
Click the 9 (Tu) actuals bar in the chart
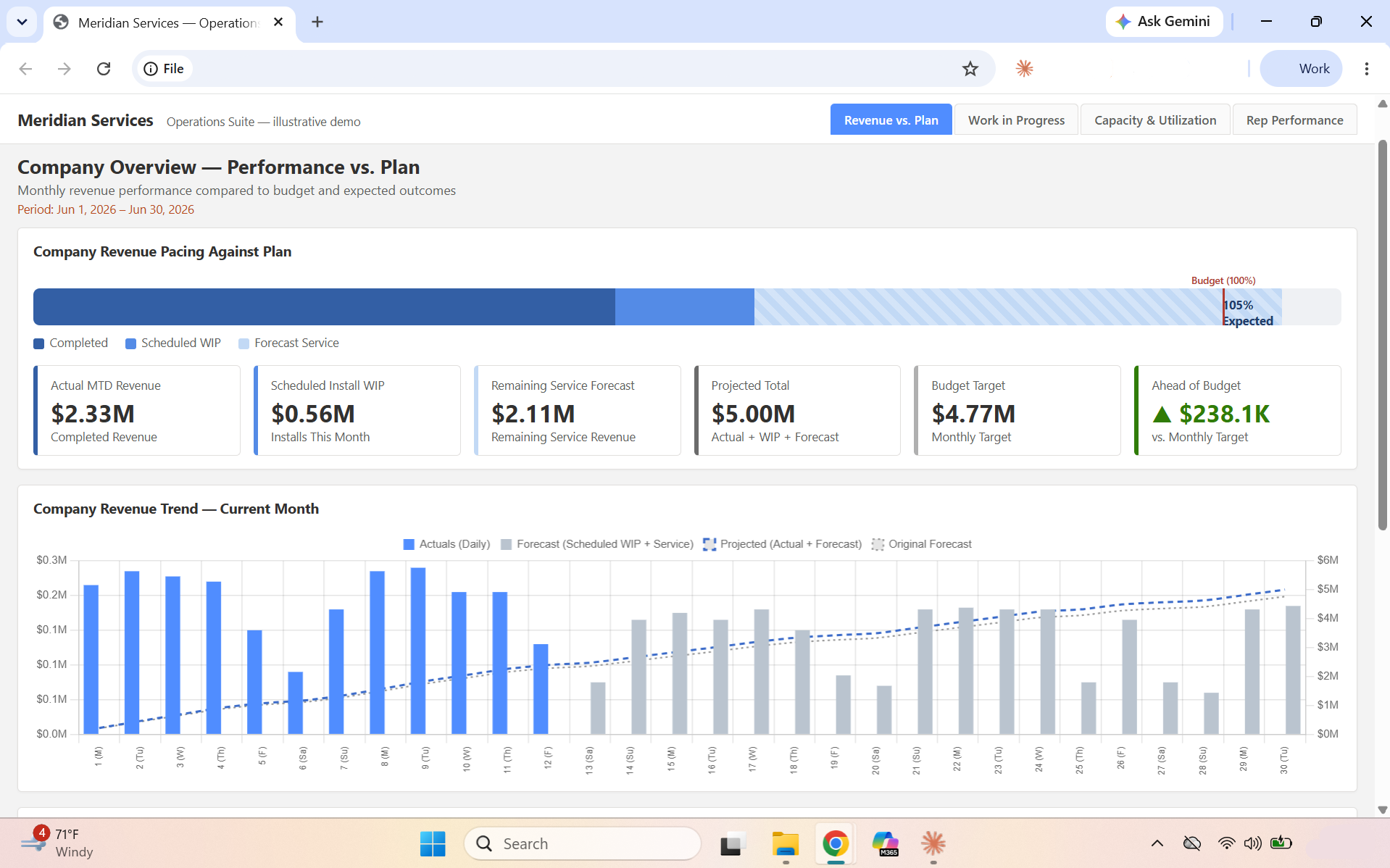coord(418,651)
